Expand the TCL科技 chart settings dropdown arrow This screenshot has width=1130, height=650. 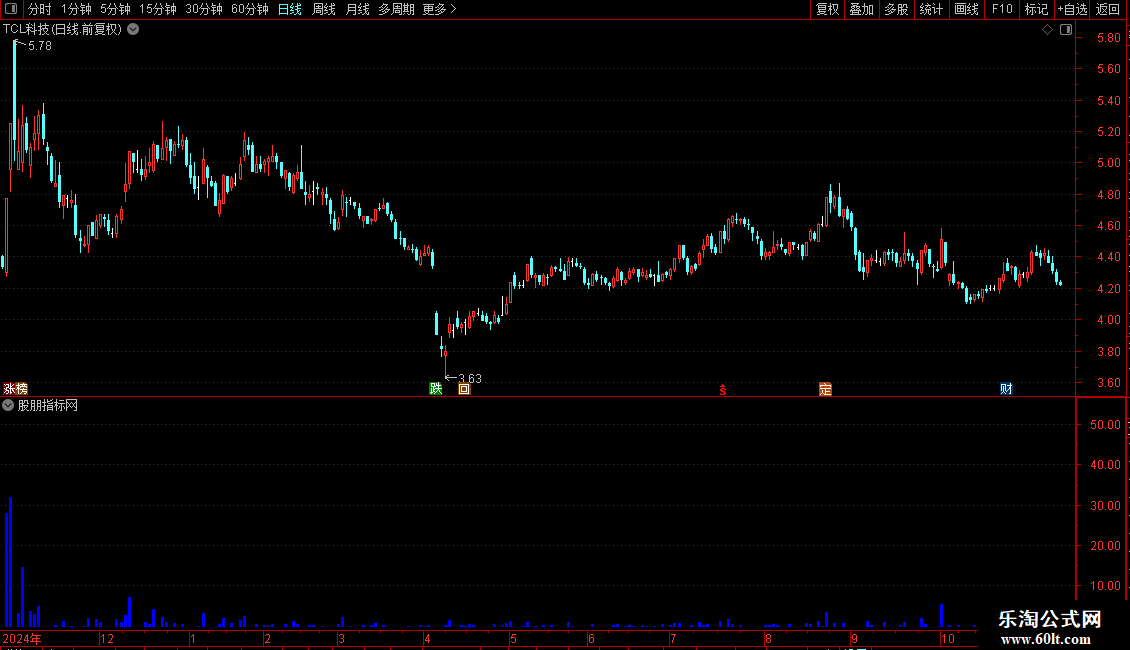[133, 30]
